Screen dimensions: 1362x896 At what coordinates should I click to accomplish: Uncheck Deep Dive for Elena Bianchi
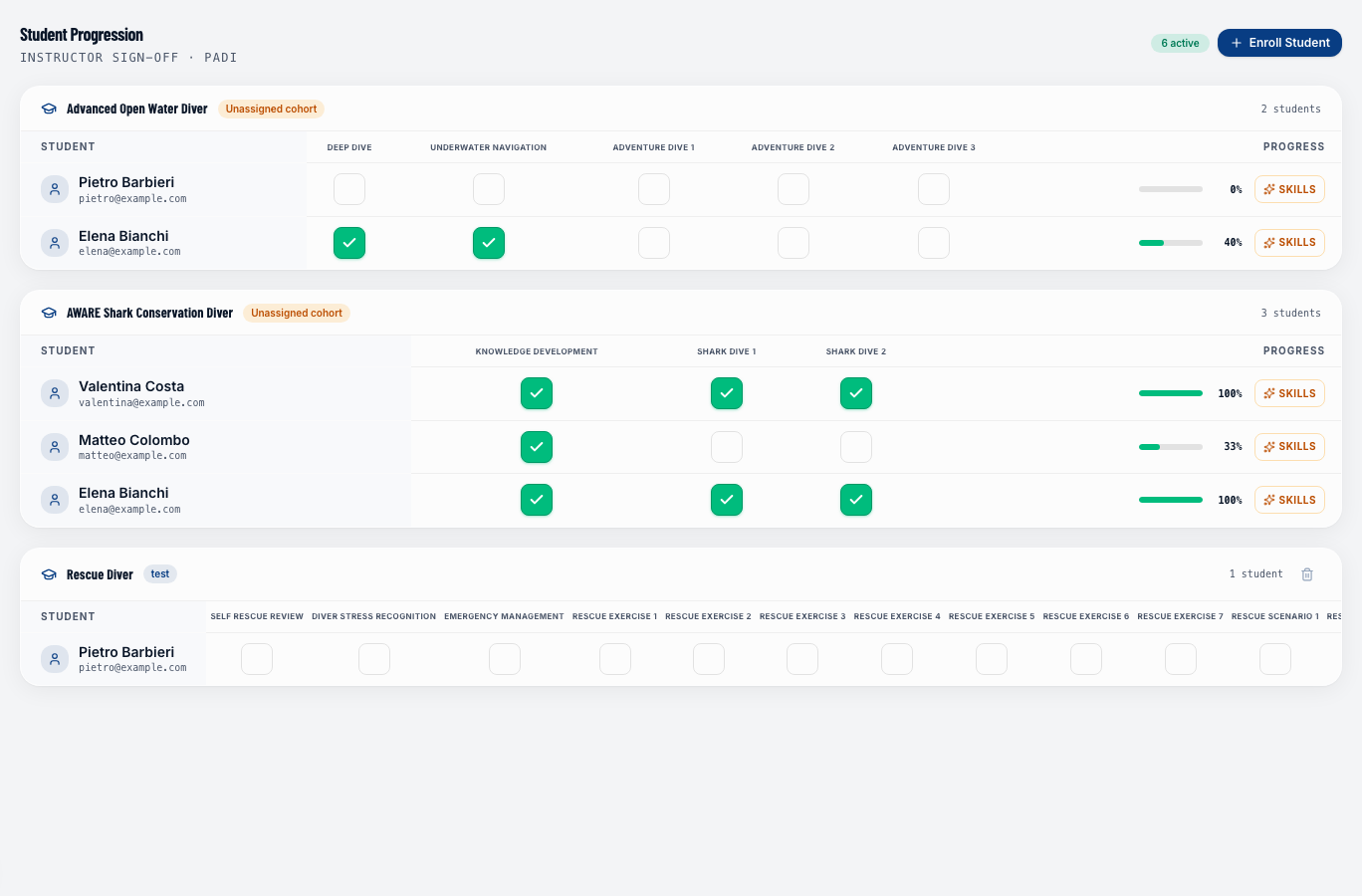pyautogui.click(x=349, y=243)
